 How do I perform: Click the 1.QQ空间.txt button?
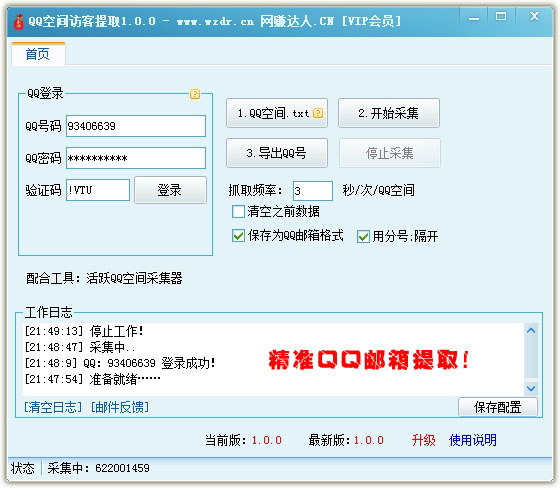coord(277,113)
